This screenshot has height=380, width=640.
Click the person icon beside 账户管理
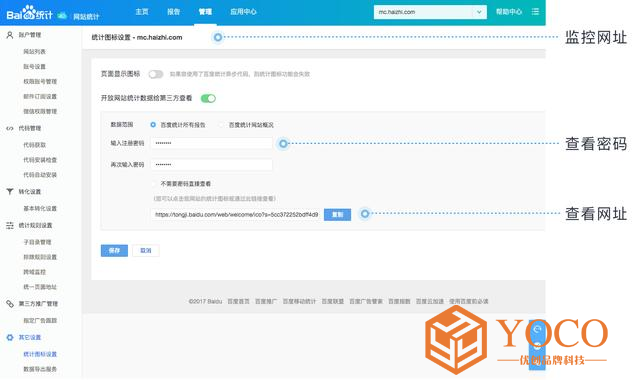coord(10,35)
